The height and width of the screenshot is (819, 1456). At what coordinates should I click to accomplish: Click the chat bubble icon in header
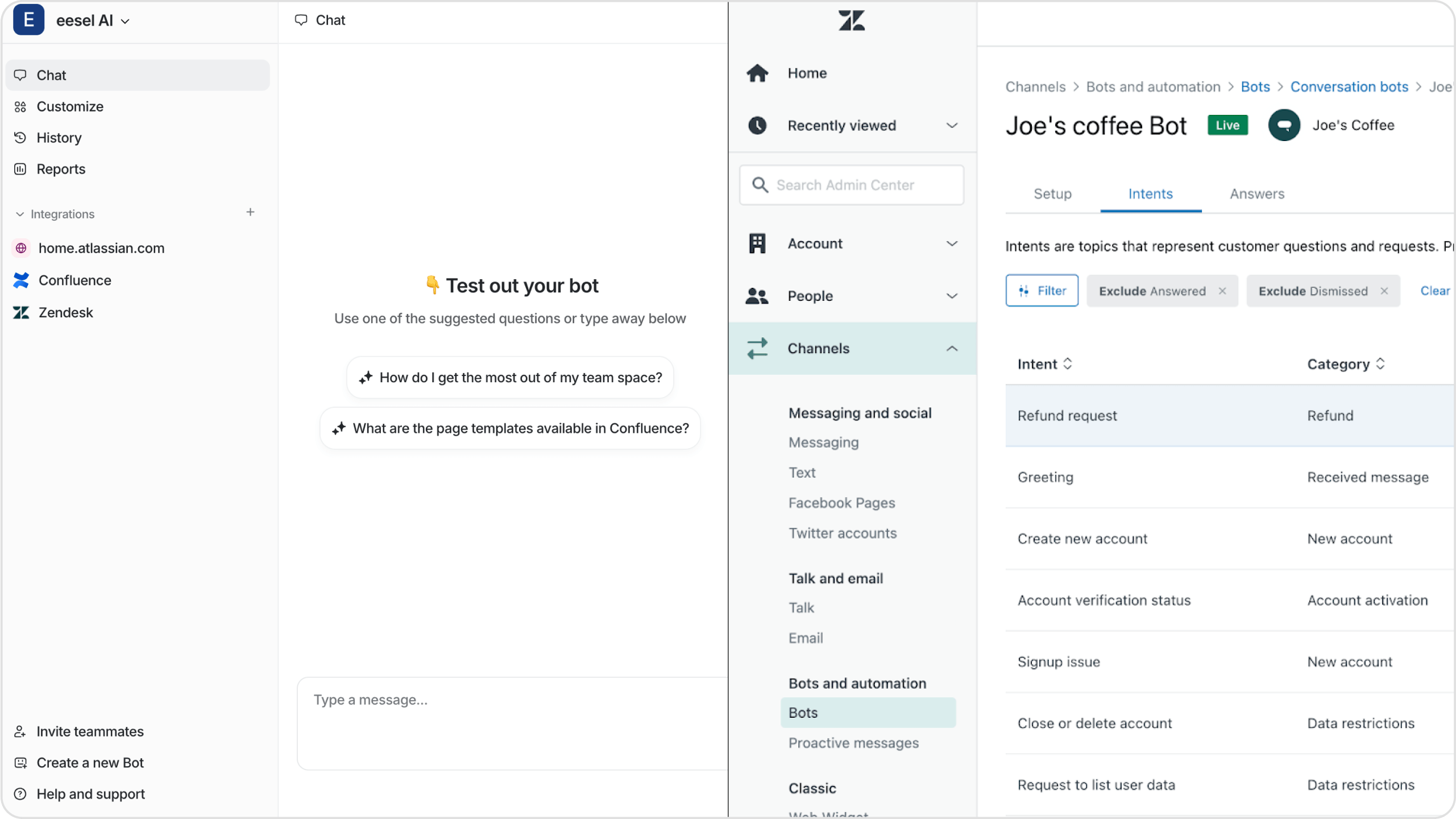(x=301, y=20)
